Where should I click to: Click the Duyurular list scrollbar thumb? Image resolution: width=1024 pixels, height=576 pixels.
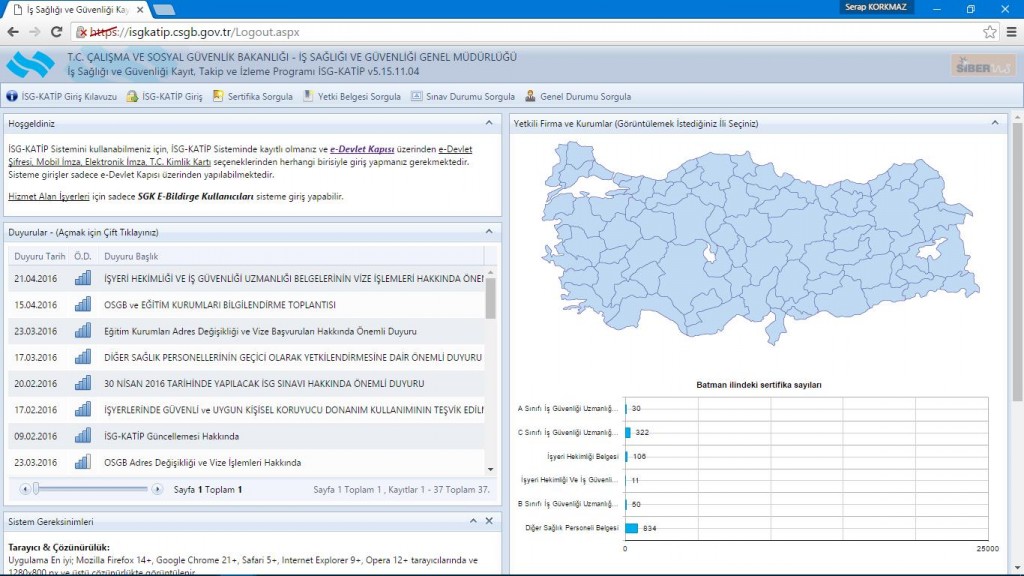(490, 298)
